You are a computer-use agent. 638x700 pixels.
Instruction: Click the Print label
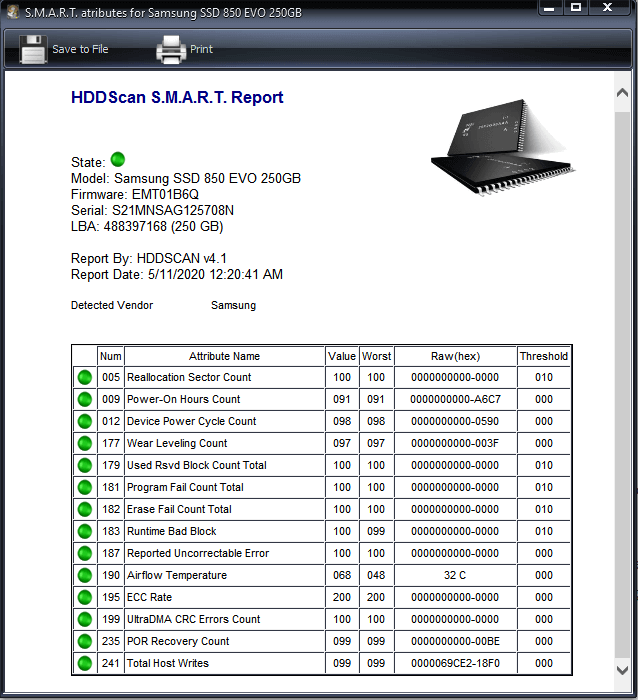(201, 49)
